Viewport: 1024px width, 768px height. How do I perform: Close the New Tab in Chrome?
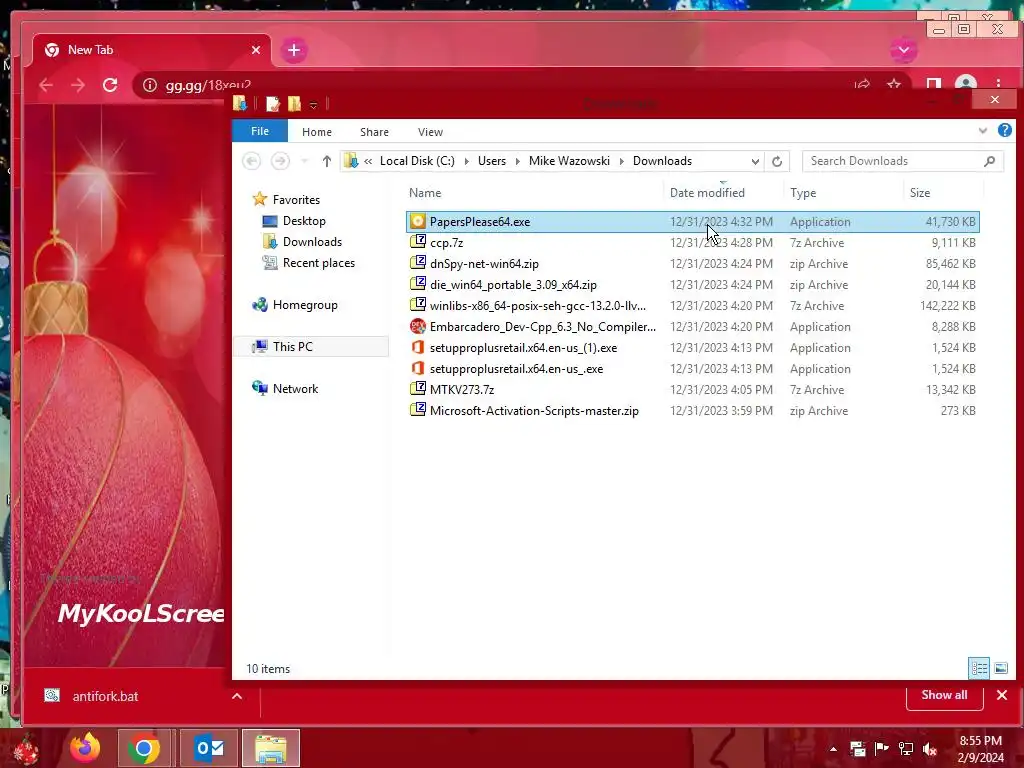tap(256, 50)
